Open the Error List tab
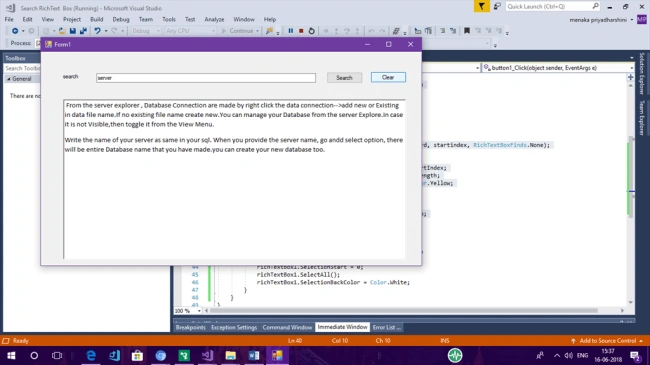The image size is (650, 365). coord(386,327)
